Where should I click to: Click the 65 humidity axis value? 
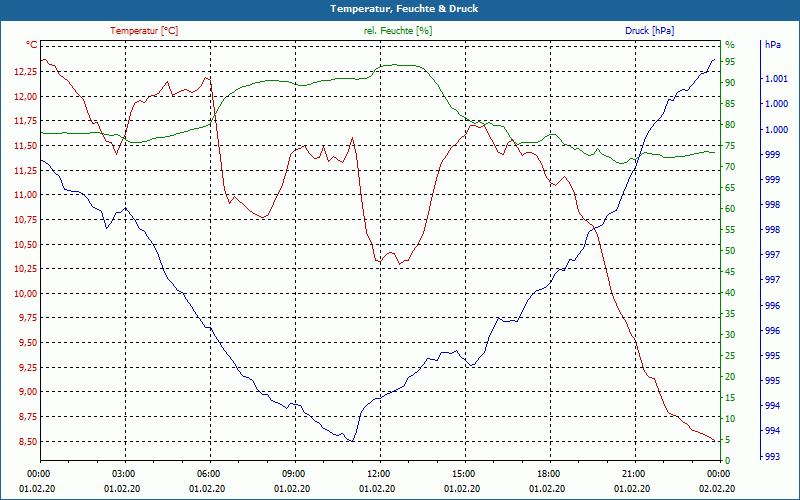click(730, 188)
